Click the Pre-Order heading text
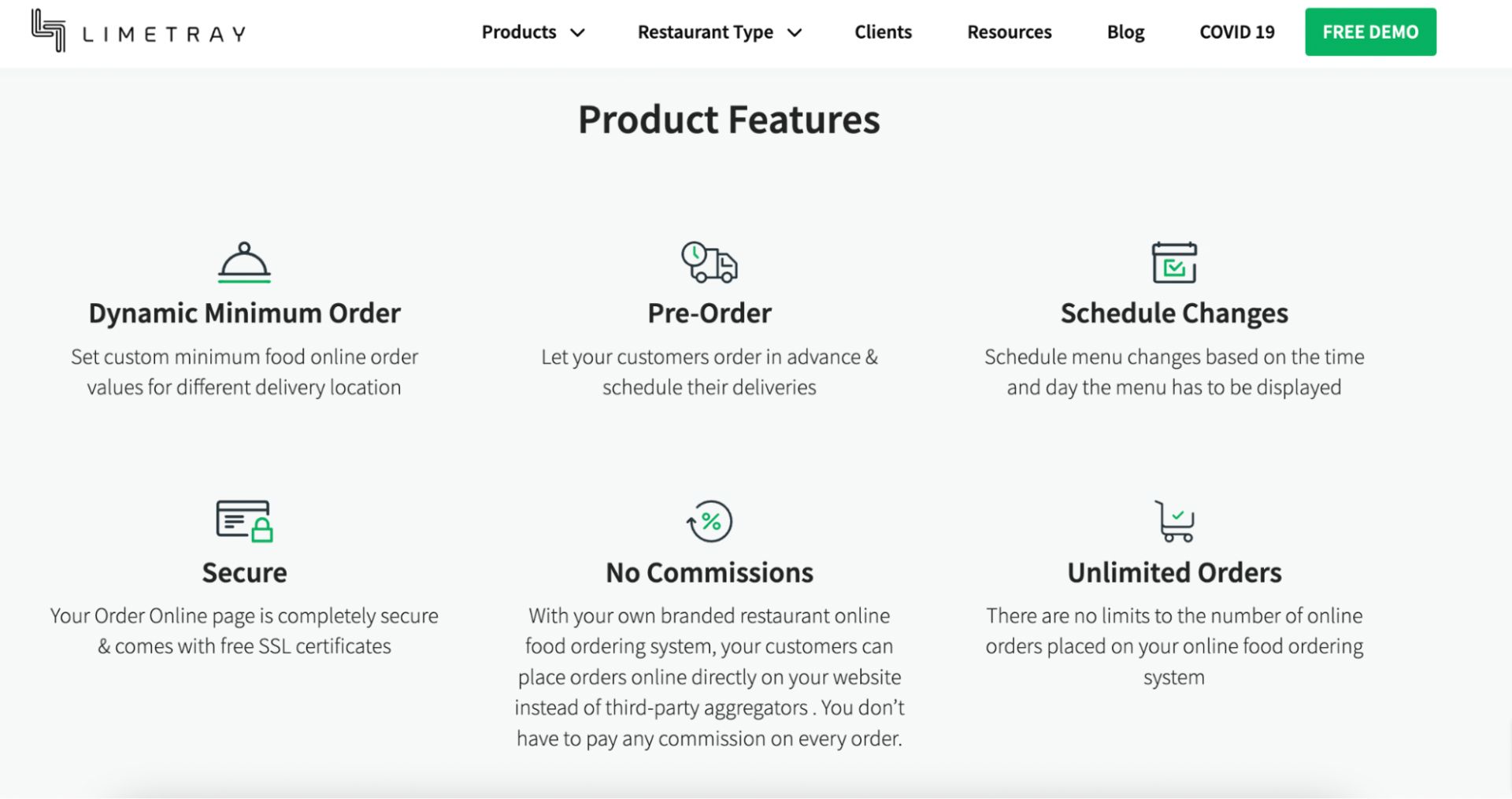 pyautogui.click(x=709, y=313)
